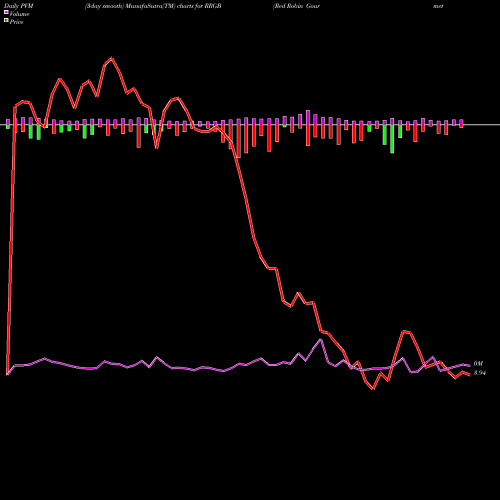Click the Price legend color swatch
500x500 pixels.
[6, 21]
